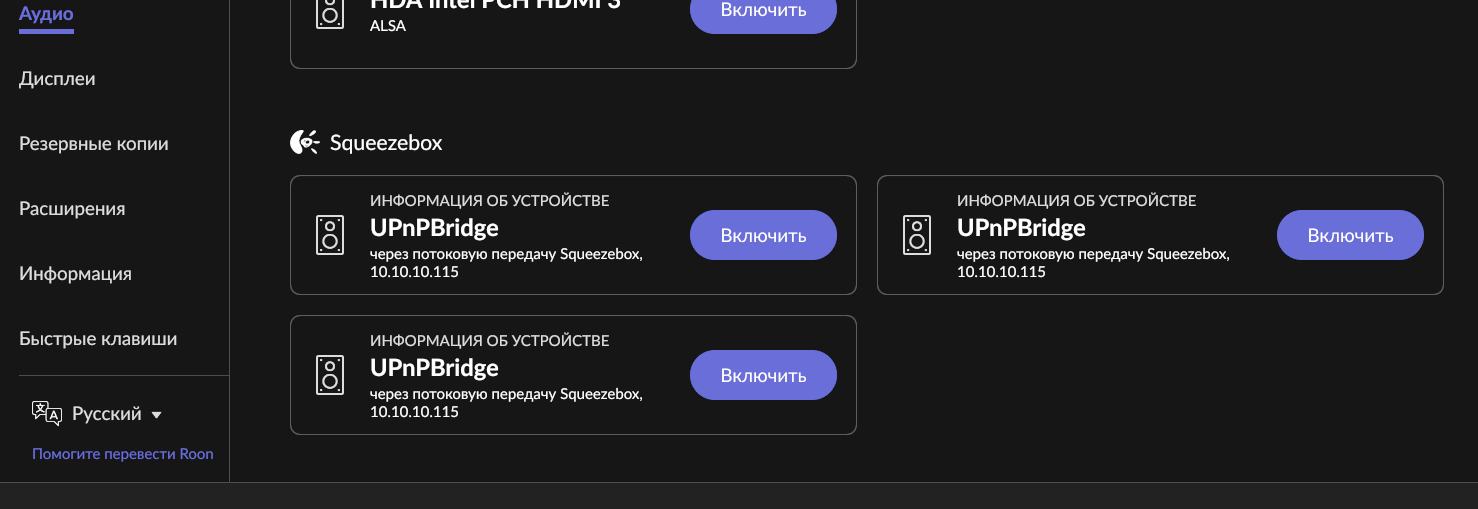Enable the HDA Intel PCH HDMI 3 device
Screen dimensions: 1478x509
click(x=763, y=12)
